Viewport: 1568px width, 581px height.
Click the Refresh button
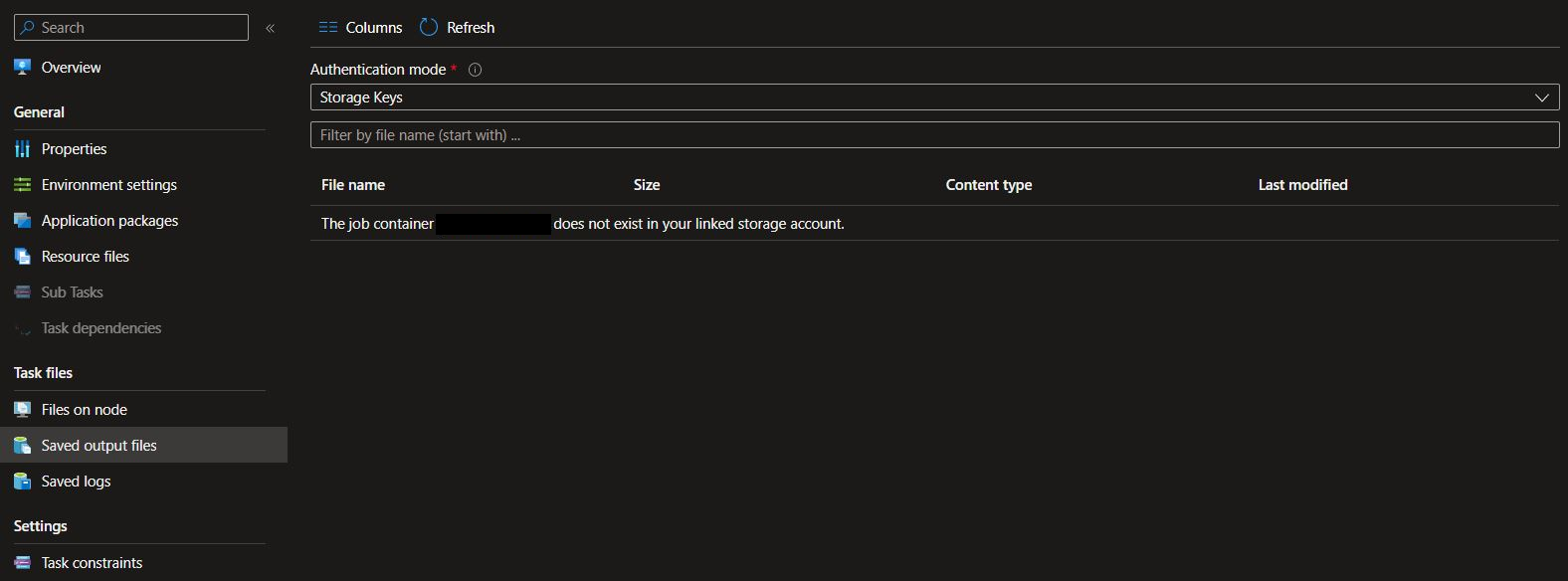pyautogui.click(x=457, y=27)
